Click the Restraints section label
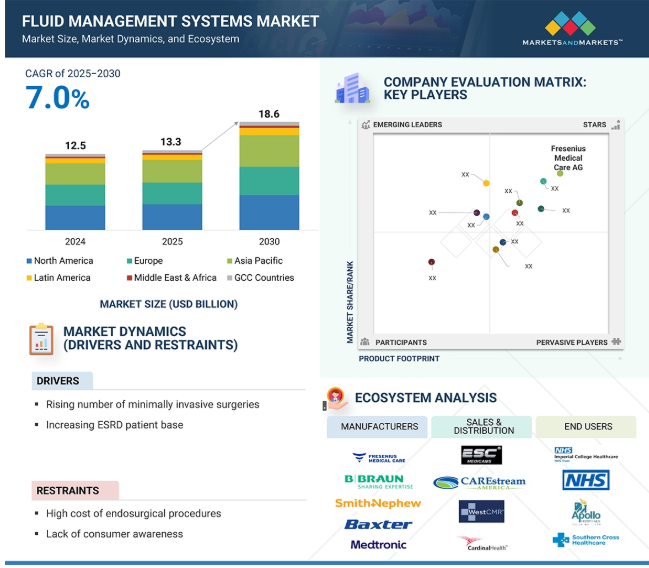649x568 pixels. click(x=69, y=491)
